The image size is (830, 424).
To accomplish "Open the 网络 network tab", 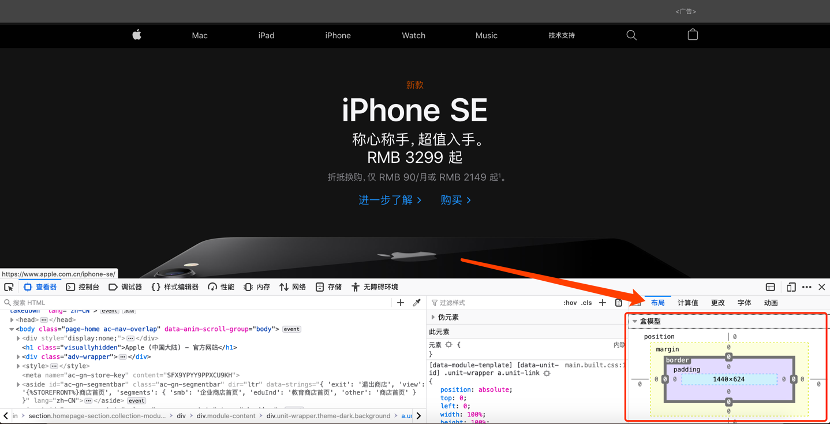I will 293,287.
